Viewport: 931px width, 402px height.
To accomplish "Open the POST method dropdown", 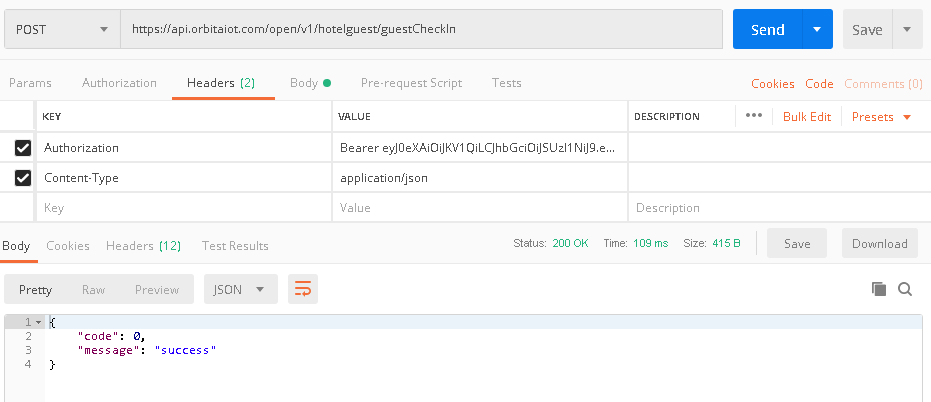I will 62,30.
